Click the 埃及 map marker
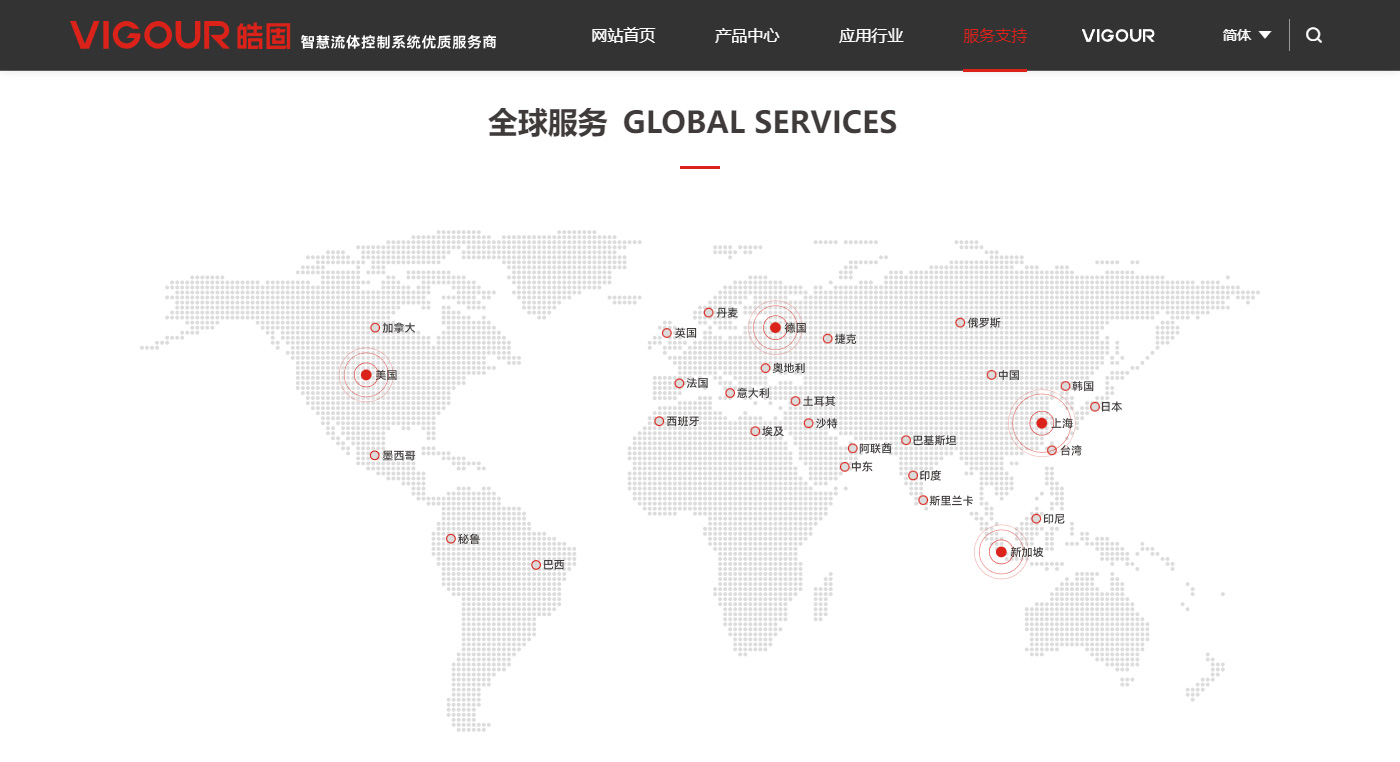 755,432
